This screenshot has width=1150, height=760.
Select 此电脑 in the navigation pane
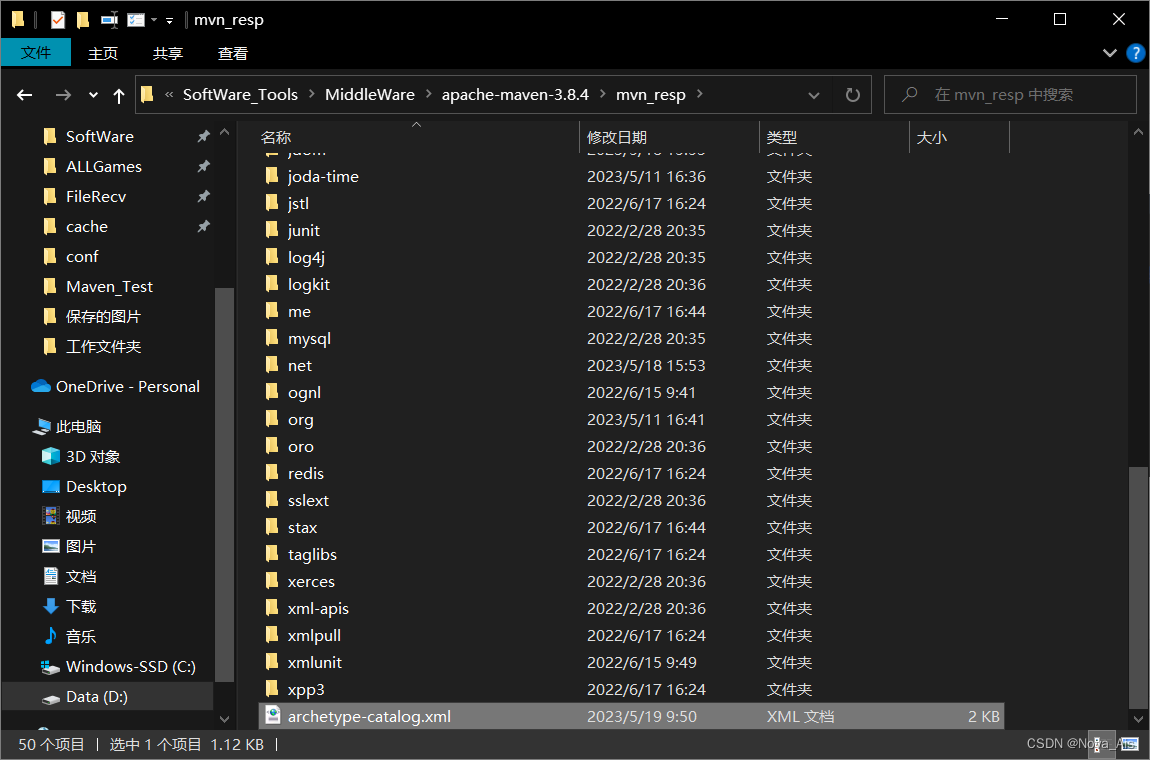click(x=78, y=427)
